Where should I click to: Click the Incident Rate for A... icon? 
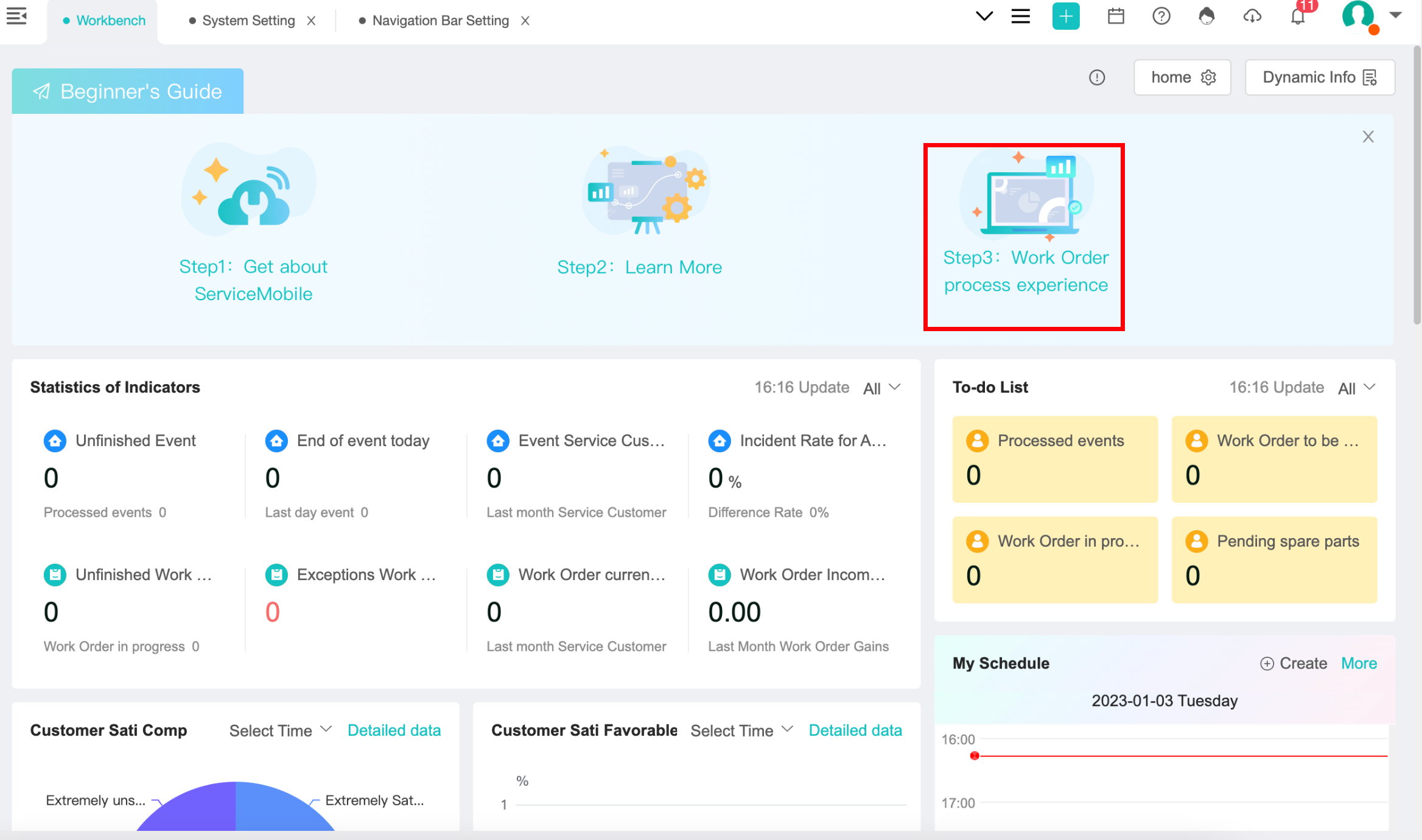(x=720, y=441)
